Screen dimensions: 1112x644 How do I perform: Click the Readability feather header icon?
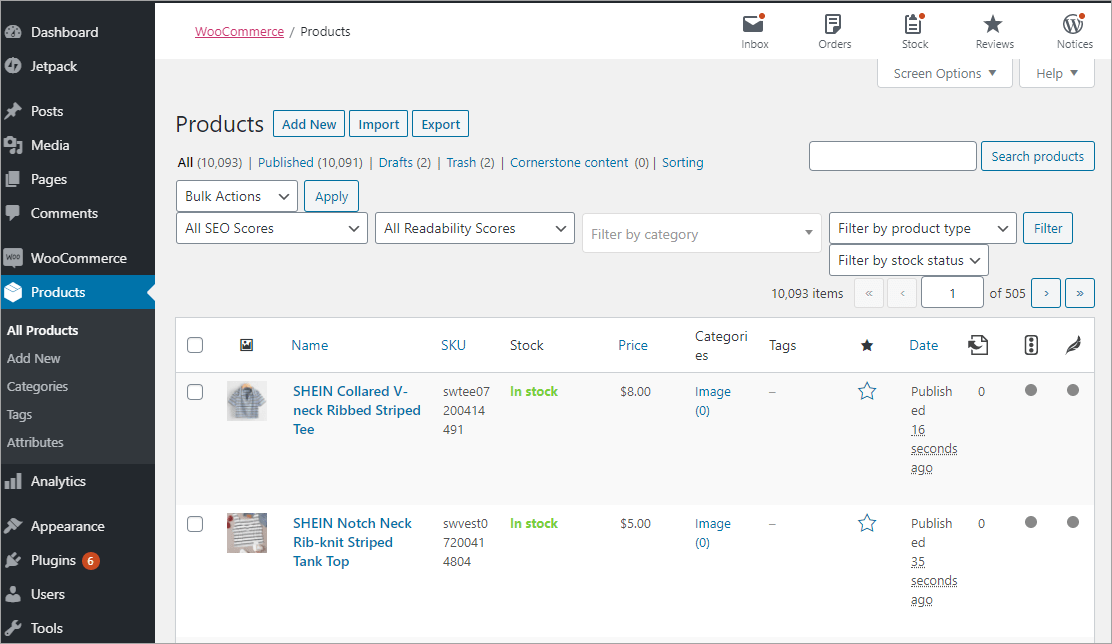[x=1073, y=345]
